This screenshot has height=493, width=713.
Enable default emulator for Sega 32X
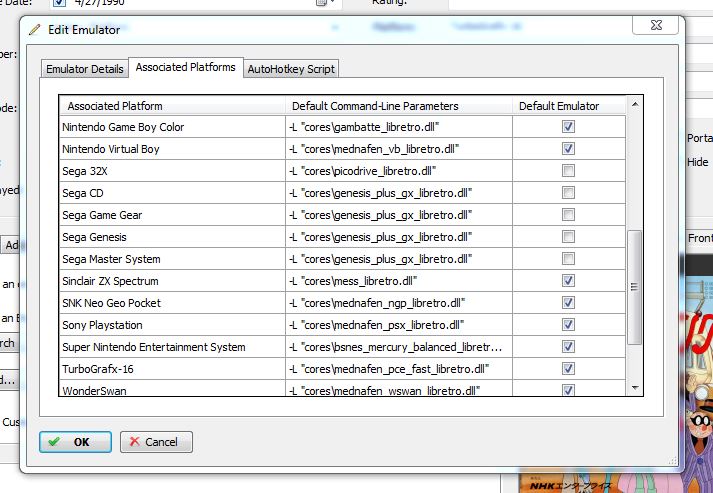(568, 171)
